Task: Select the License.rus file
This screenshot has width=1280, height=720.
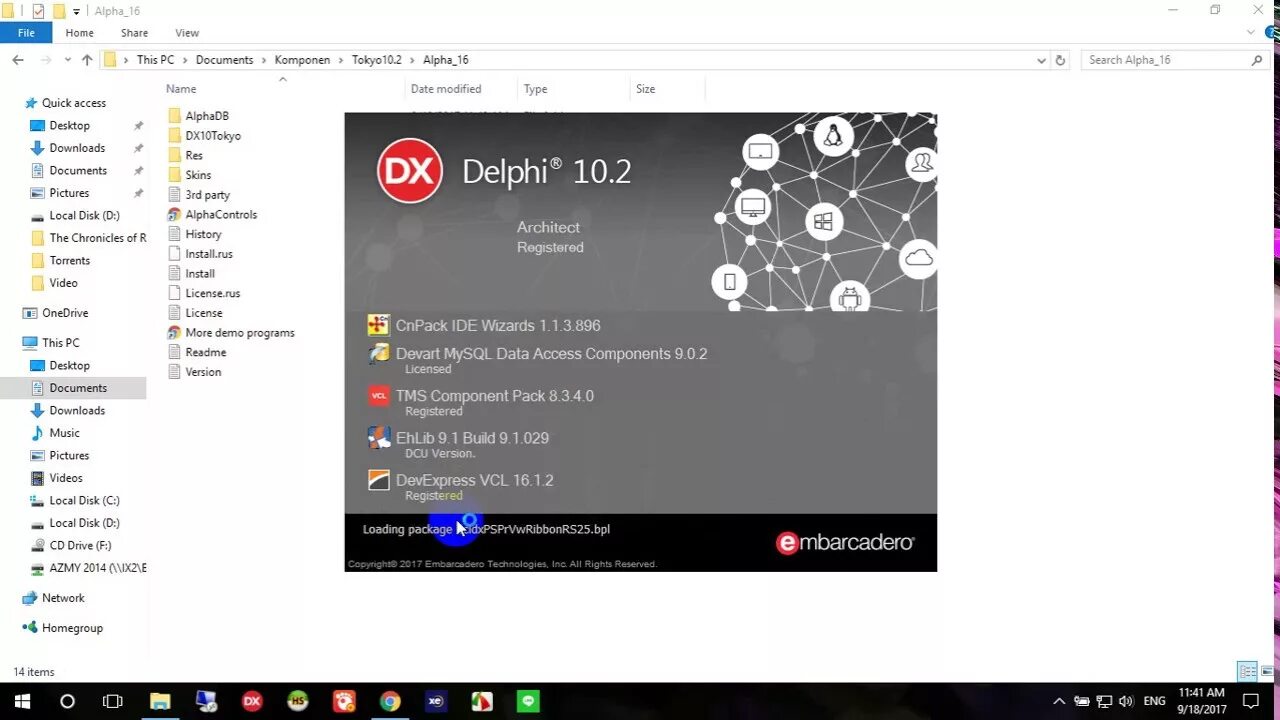Action: click(x=212, y=293)
